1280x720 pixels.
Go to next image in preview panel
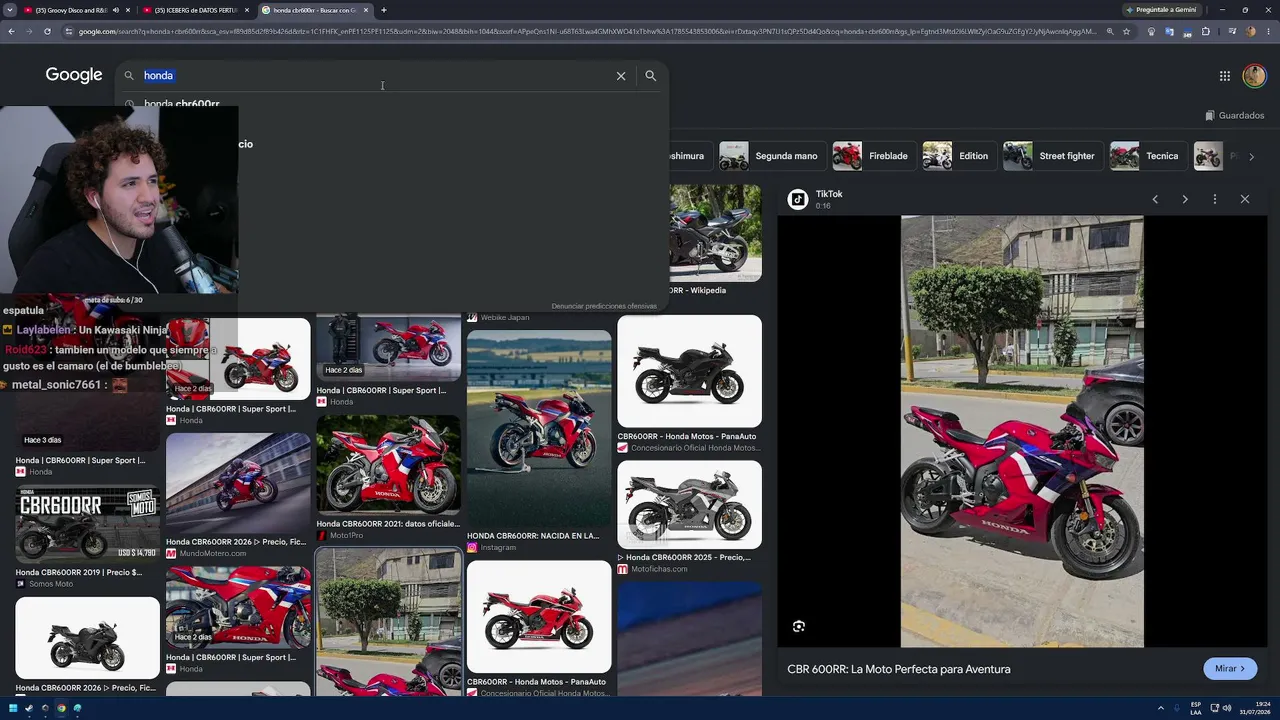[1185, 199]
